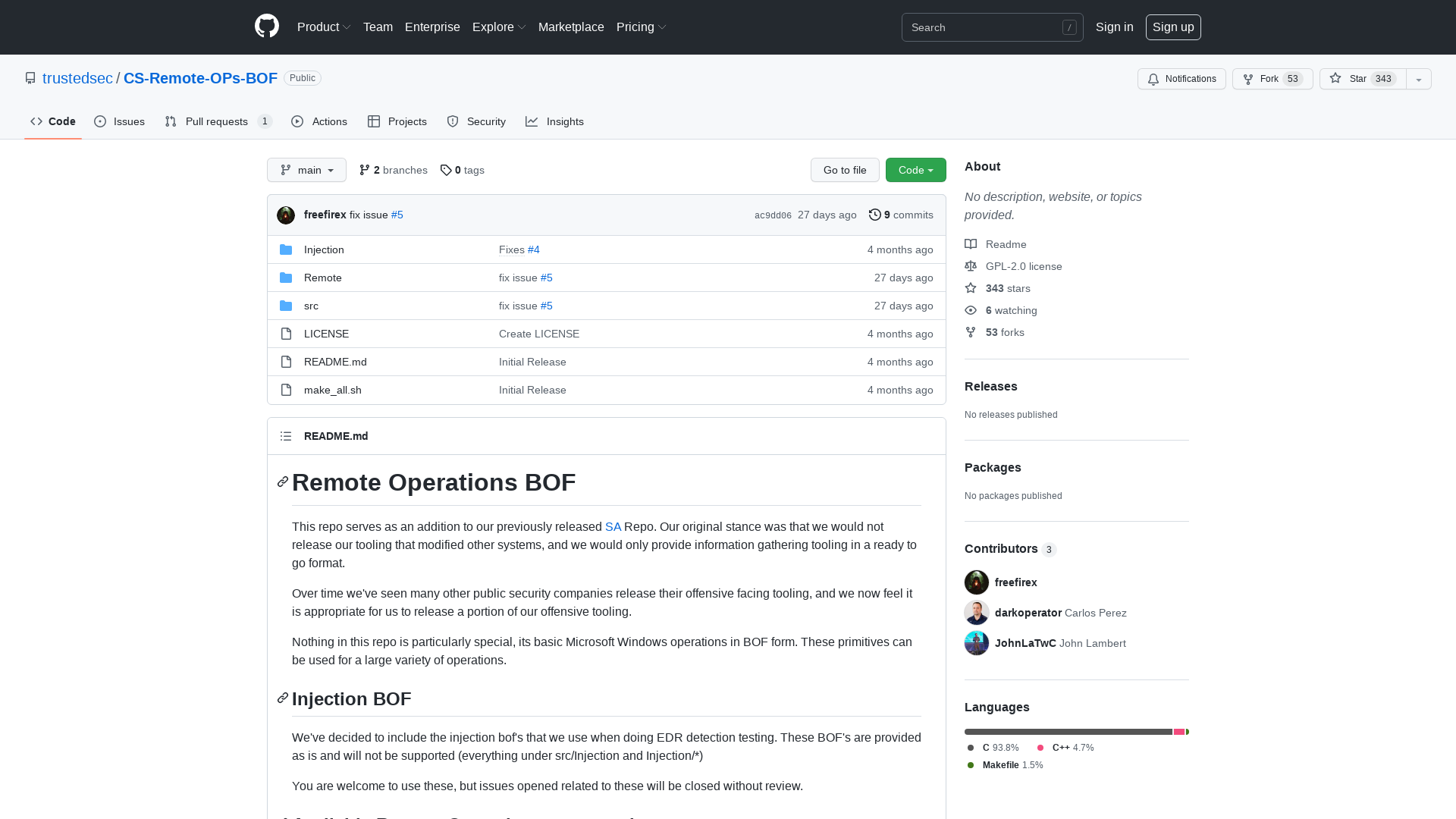This screenshot has width=1456, height=819.
Task: Open README table of contents list icon
Action: 286,436
